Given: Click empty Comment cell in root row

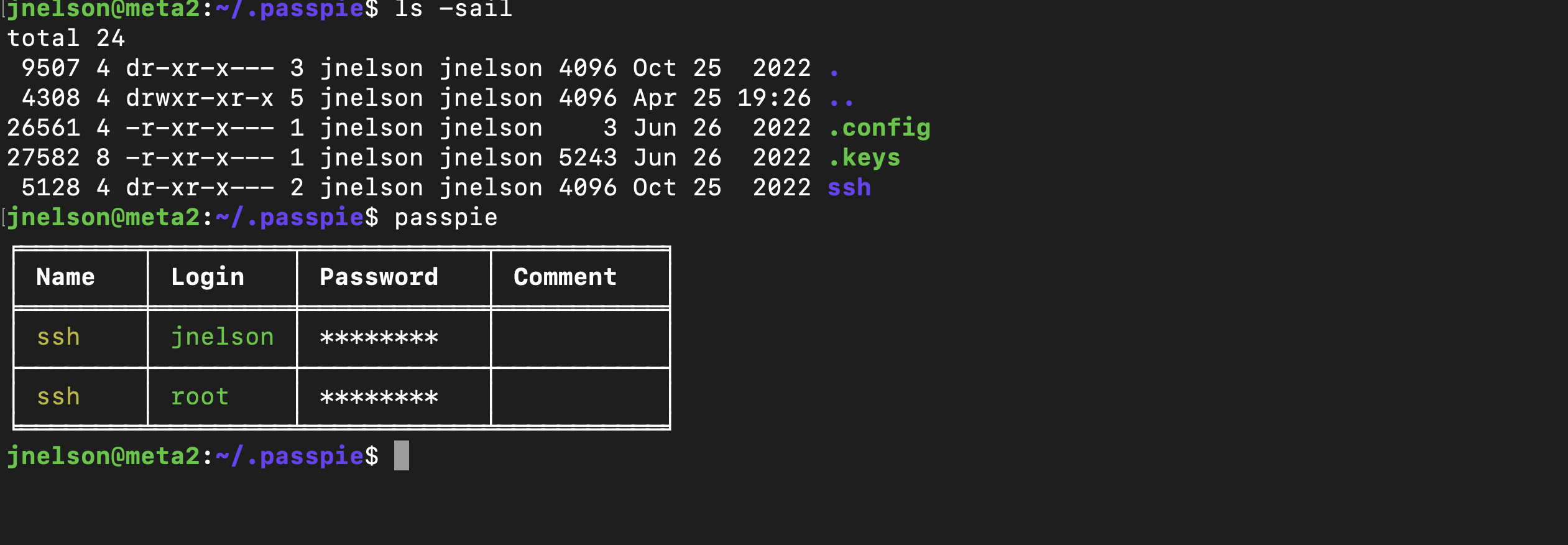Looking at the screenshot, I should (x=580, y=397).
